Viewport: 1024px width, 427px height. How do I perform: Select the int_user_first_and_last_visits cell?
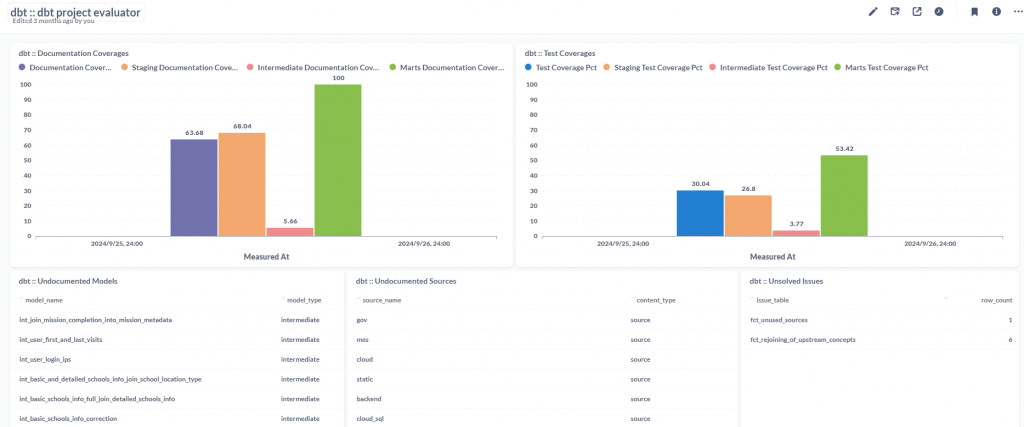pyautogui.click(x=61, y=340)
